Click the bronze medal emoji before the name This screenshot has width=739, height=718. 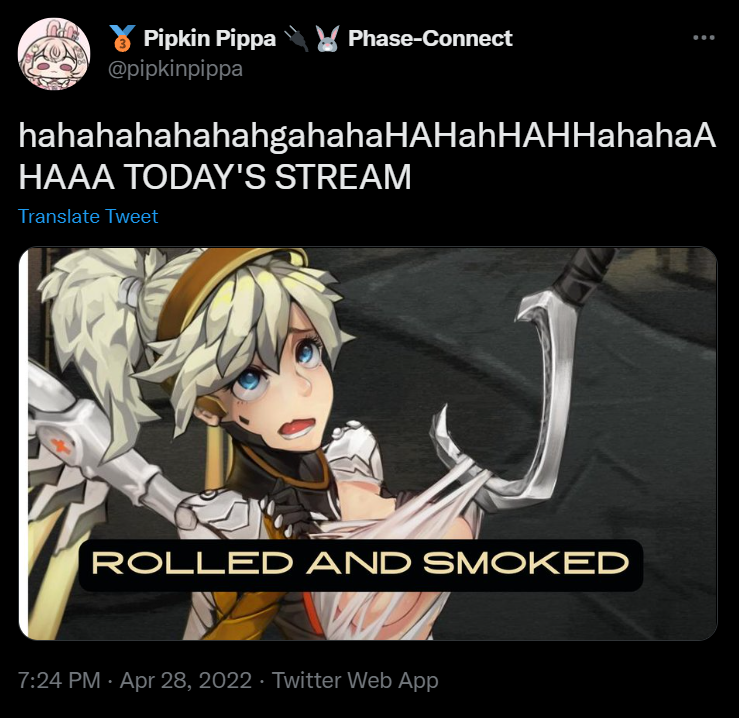tap(122, 38)
